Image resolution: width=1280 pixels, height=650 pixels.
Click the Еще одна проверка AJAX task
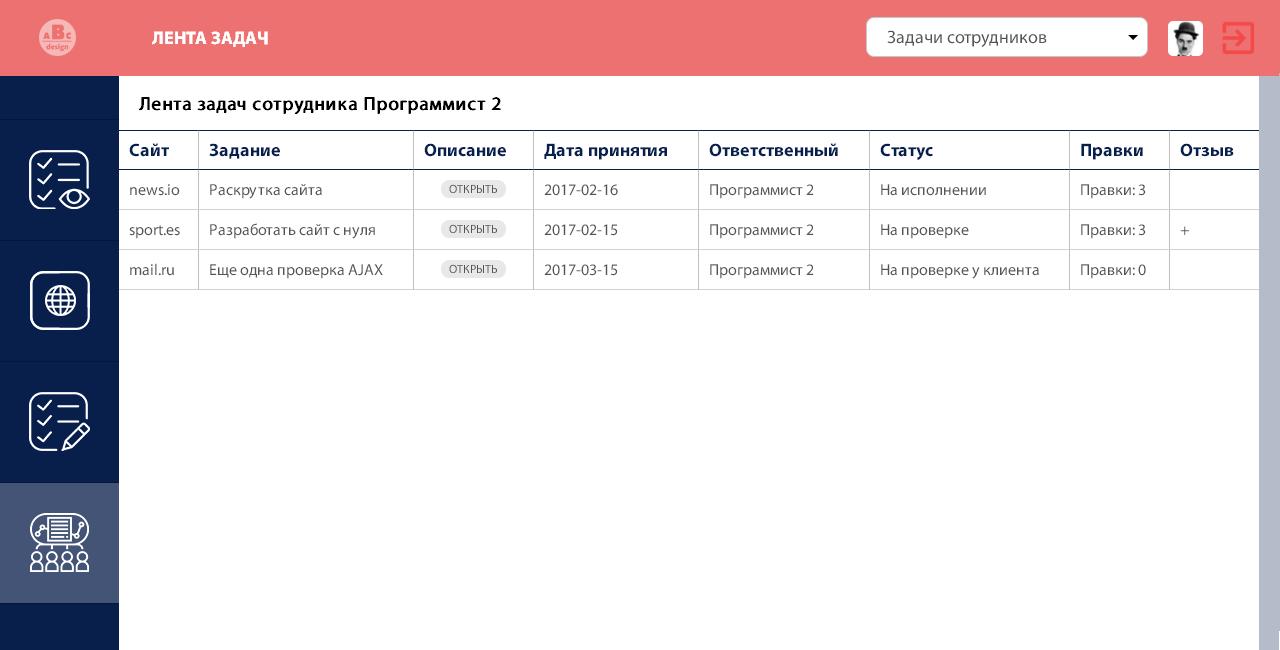[x=296, y=270]
